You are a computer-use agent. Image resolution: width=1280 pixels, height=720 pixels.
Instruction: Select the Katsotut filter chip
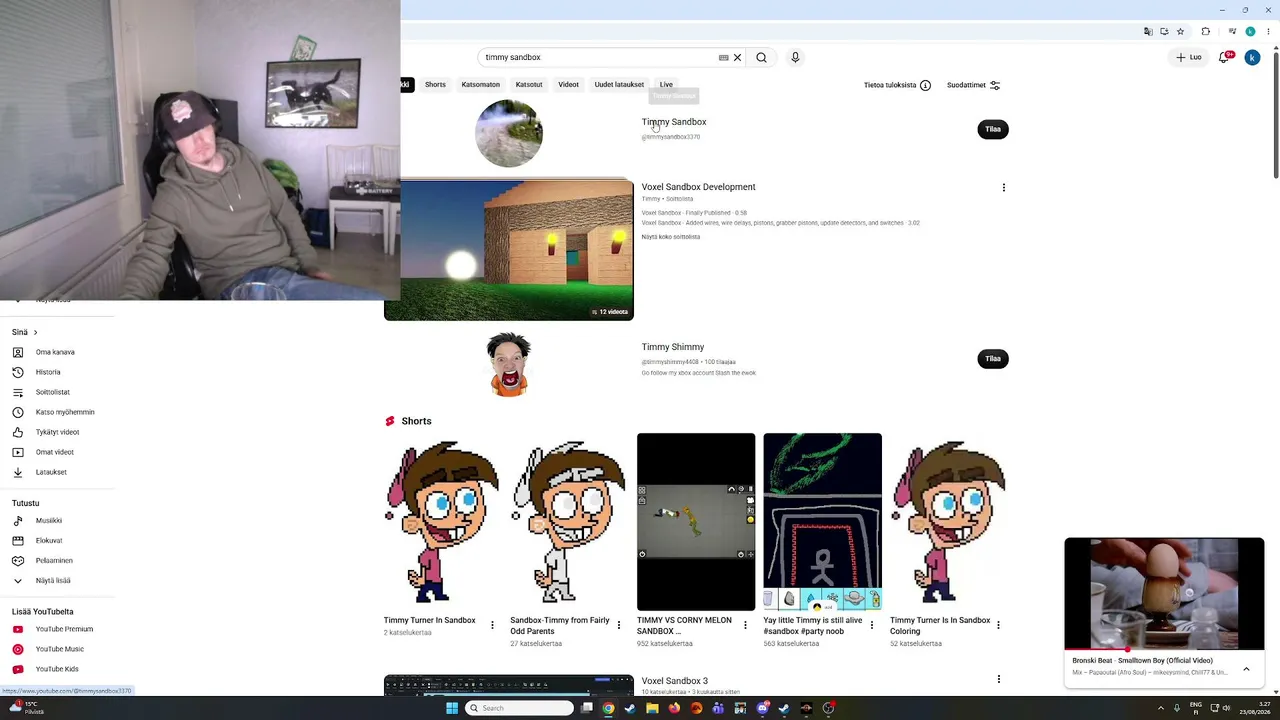(x=529, y=84)
